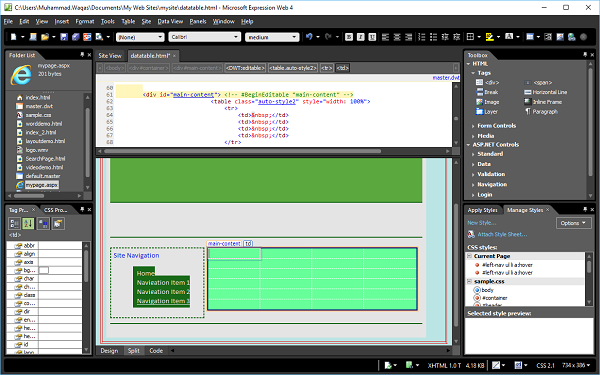Open the style dropdown showing (None)
Image resolution: width=600 pixels, height=375 pixels.
point(140,37)
